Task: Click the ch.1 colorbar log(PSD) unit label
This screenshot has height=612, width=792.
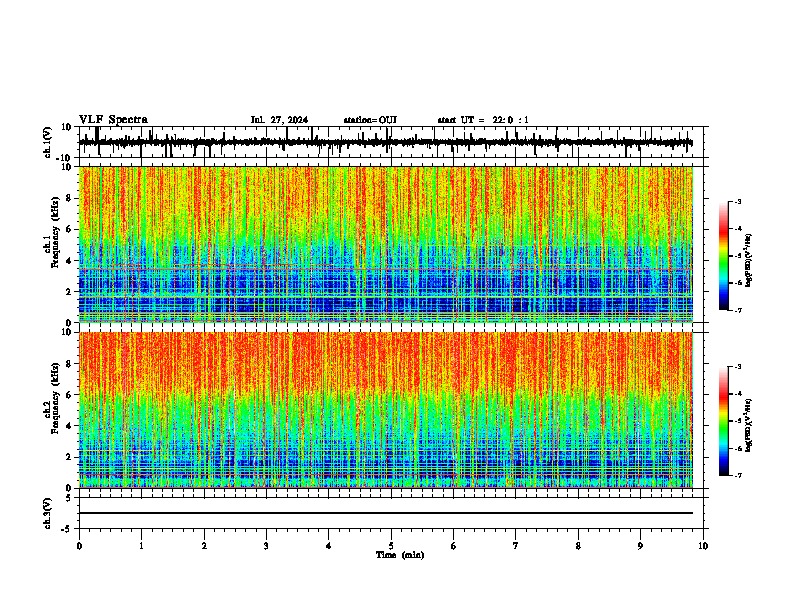Action: point(749,261)
